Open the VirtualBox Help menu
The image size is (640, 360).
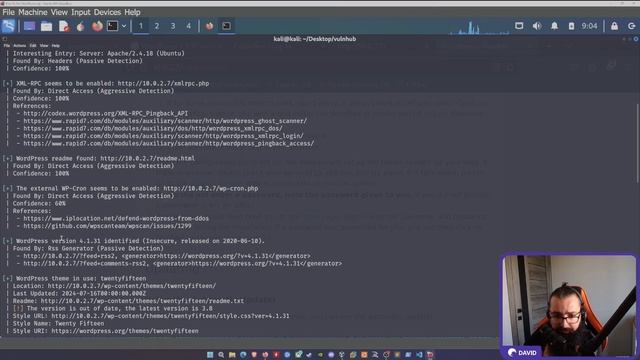(x=132, y=12)
